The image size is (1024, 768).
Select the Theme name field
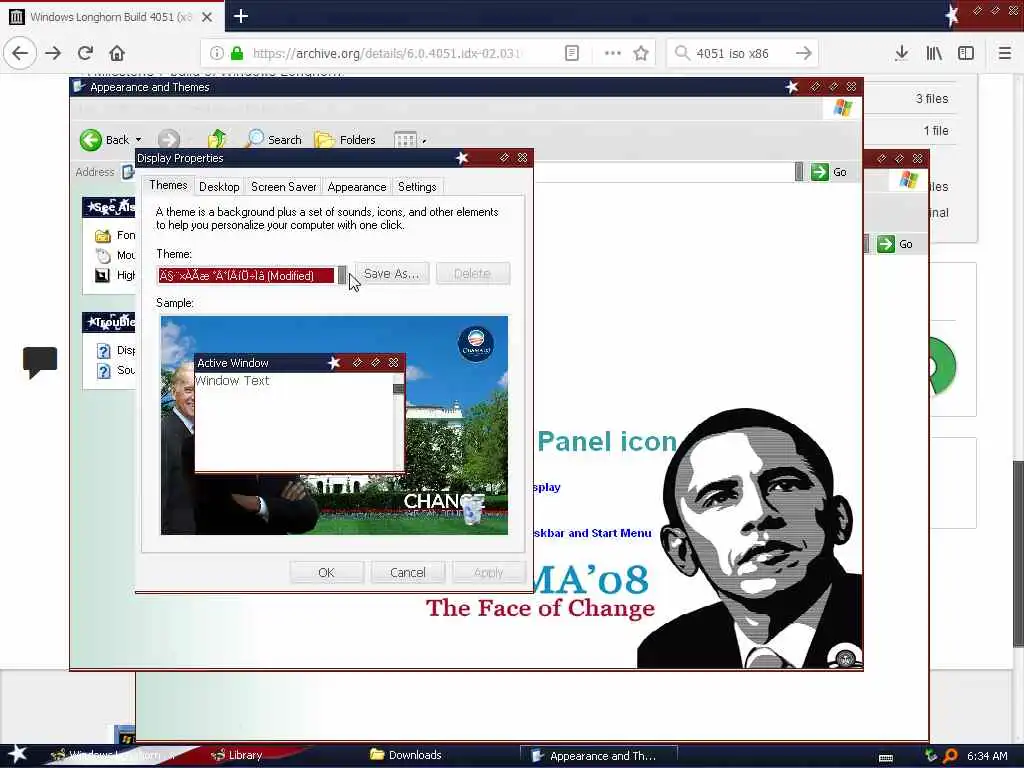click(246, 276)
